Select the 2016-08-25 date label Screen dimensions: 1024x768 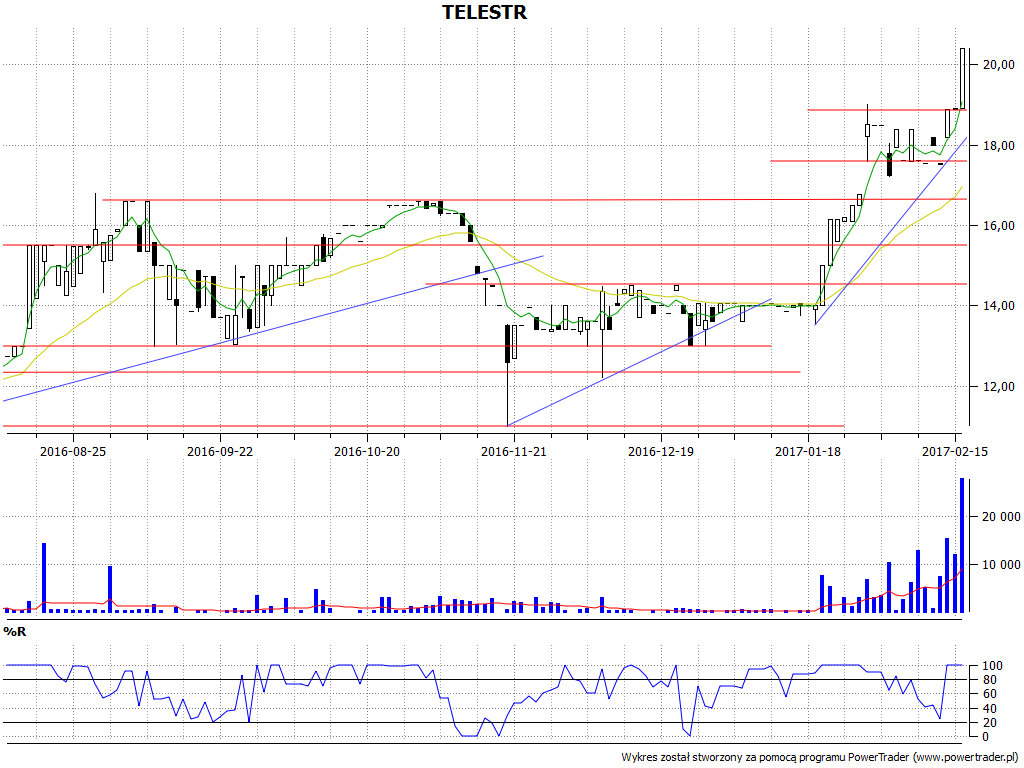point(73,451)
